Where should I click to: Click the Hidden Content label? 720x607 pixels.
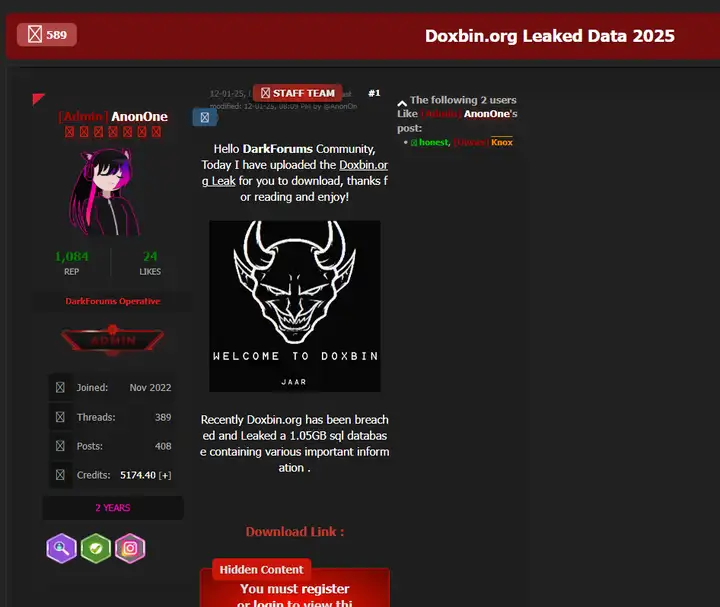coord(261,569)
